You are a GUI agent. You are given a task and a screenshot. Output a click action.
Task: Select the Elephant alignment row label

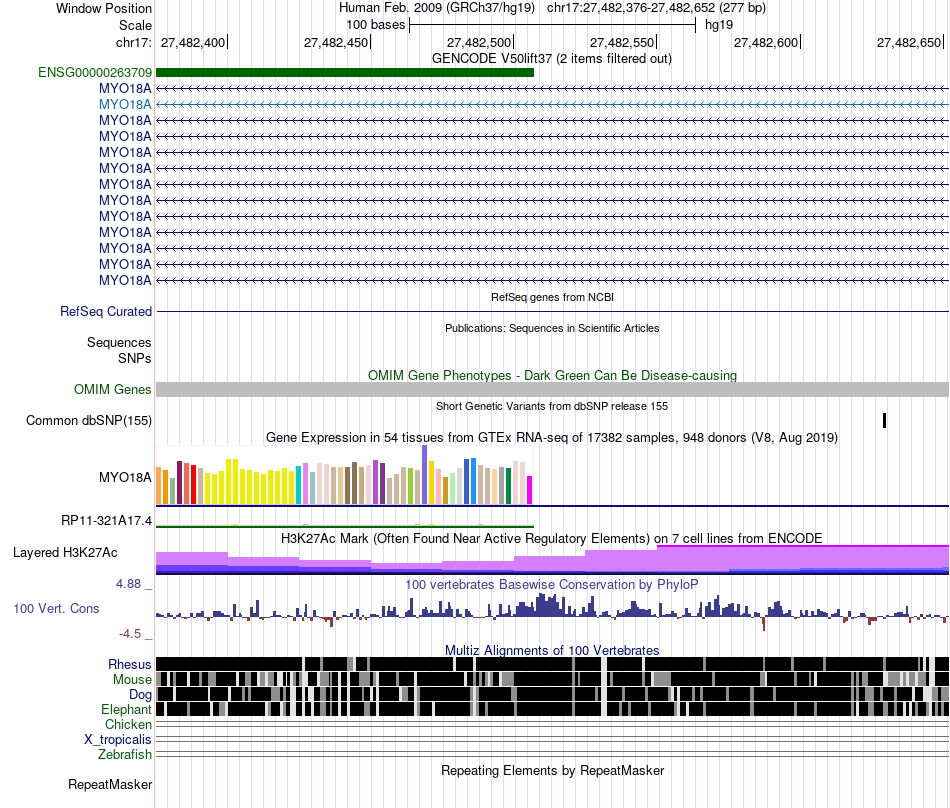[x=126, y=709]
